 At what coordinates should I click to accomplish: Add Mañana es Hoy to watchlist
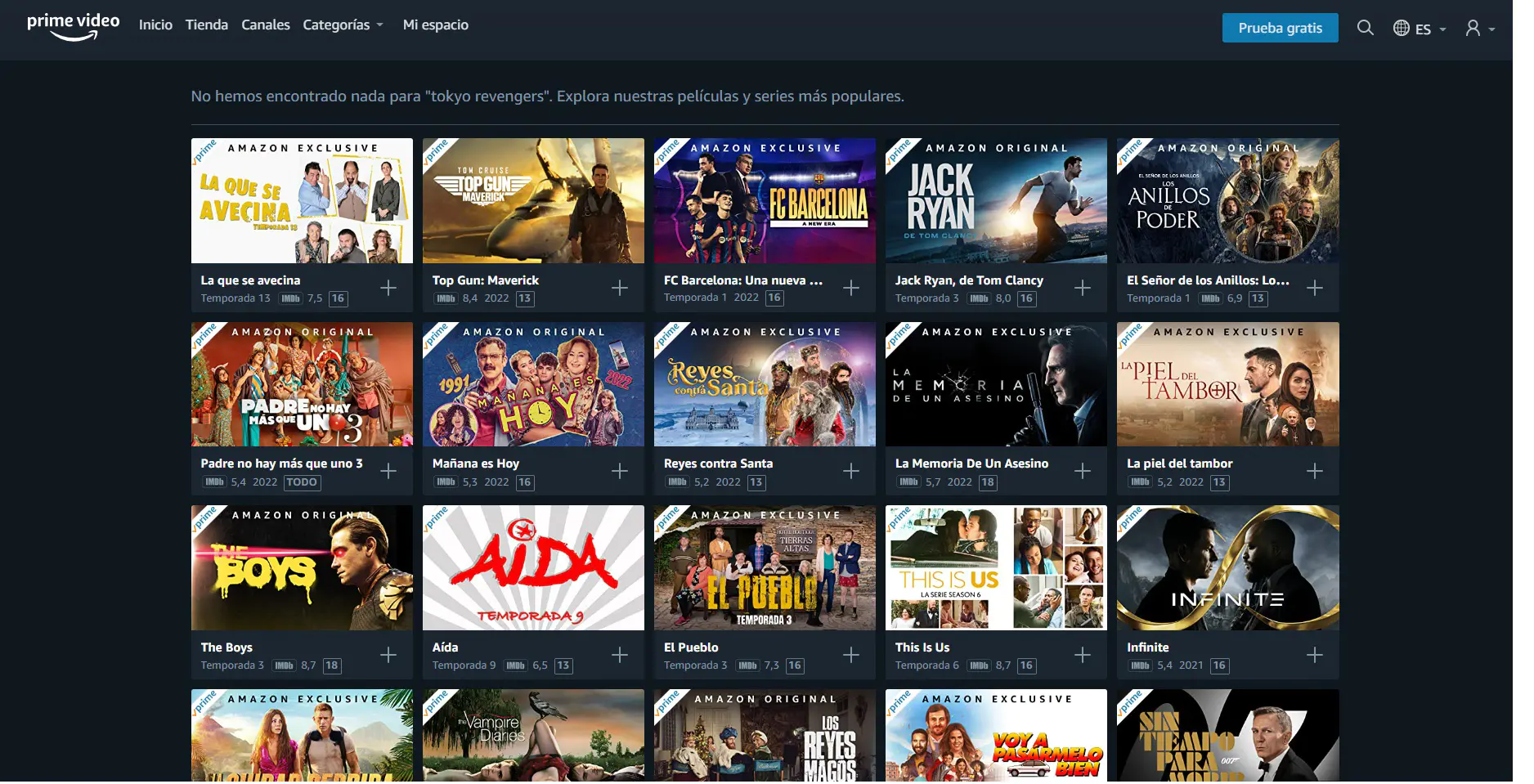pyautogui.click(x=620, y=471)
